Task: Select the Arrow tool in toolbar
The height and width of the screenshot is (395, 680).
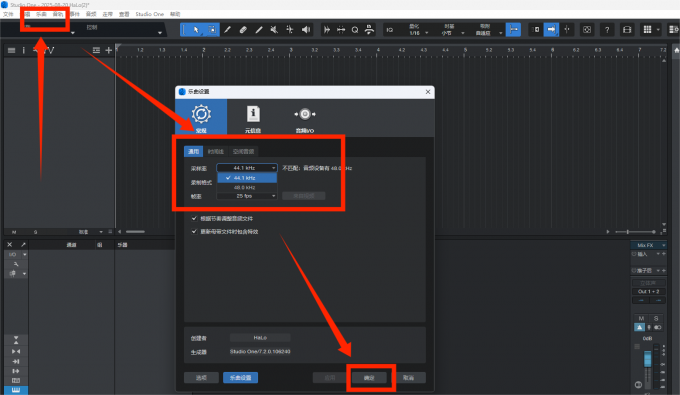Action: click(196, 29)
